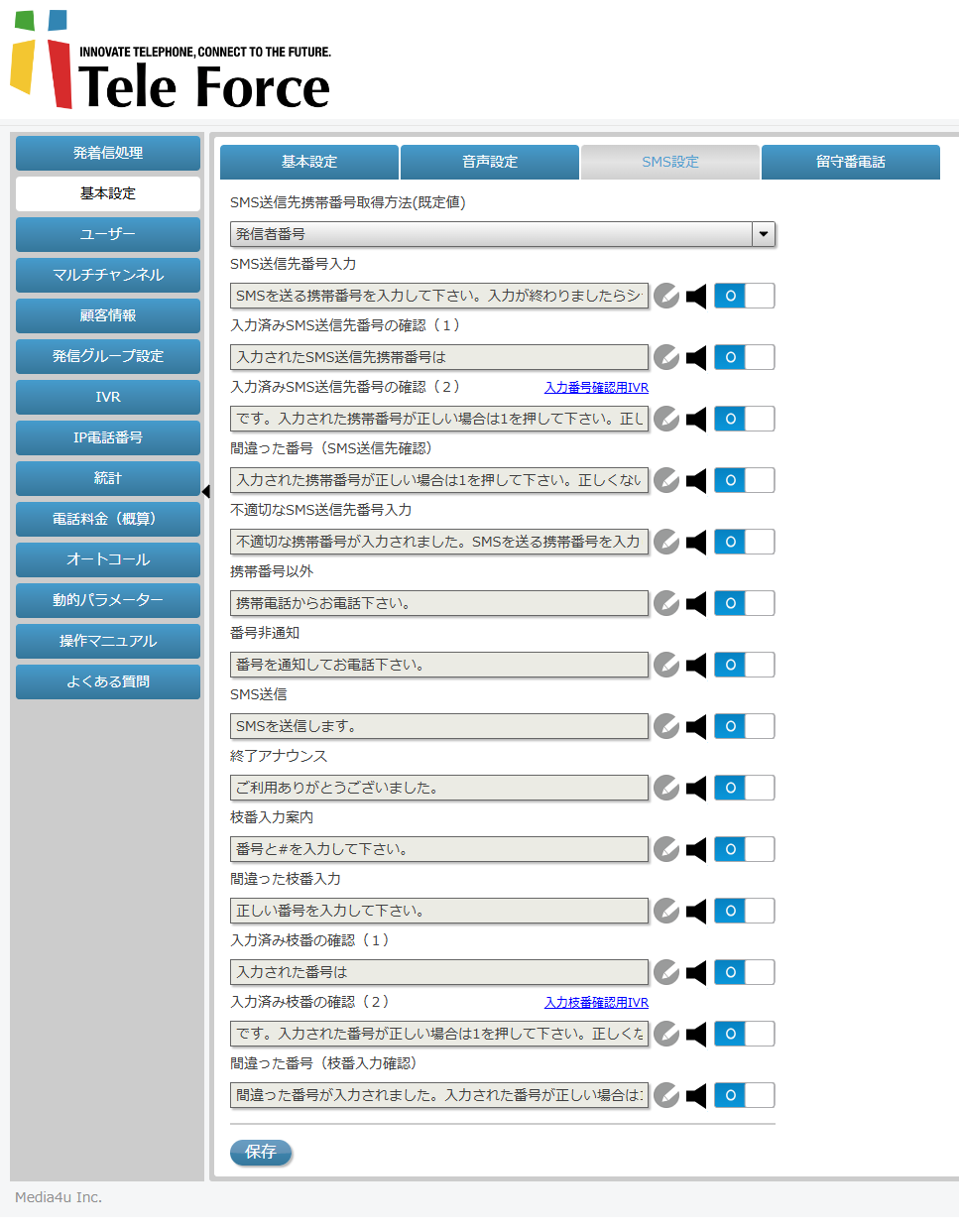Edit the 番号非通知 message

point(665,665)
